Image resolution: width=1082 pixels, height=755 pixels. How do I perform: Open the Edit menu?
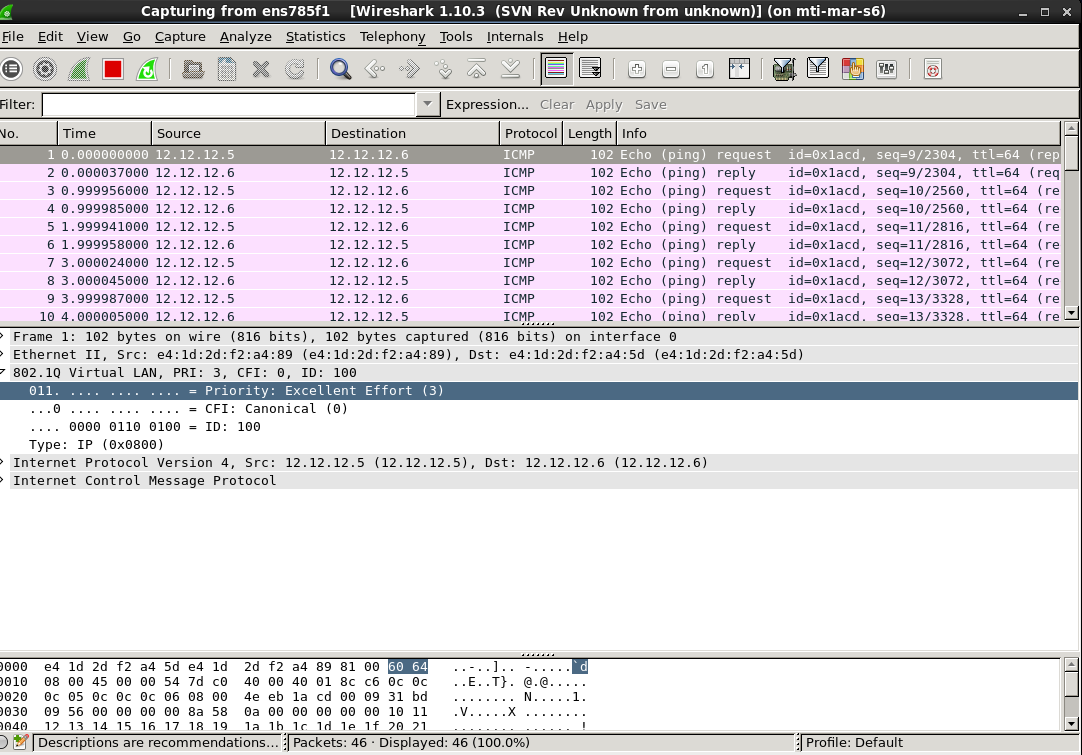pyautogui.click(x=50, y=37)
